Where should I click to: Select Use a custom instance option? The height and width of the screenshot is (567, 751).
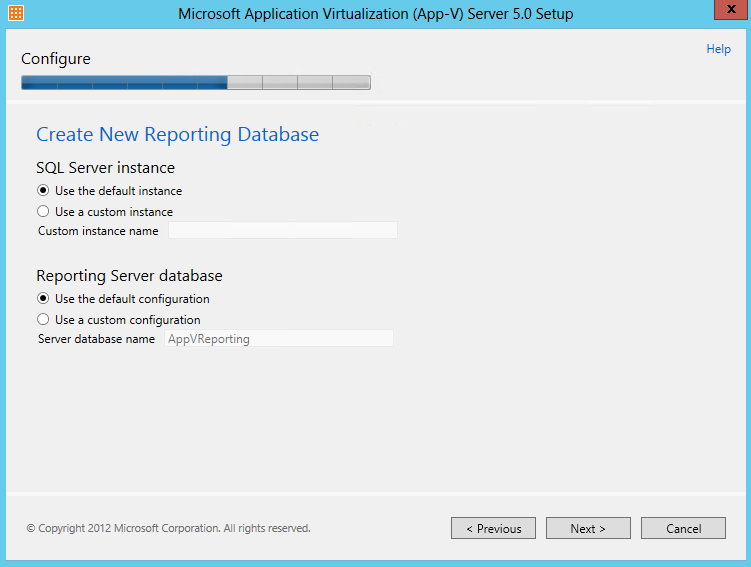(x=43, y=212)
